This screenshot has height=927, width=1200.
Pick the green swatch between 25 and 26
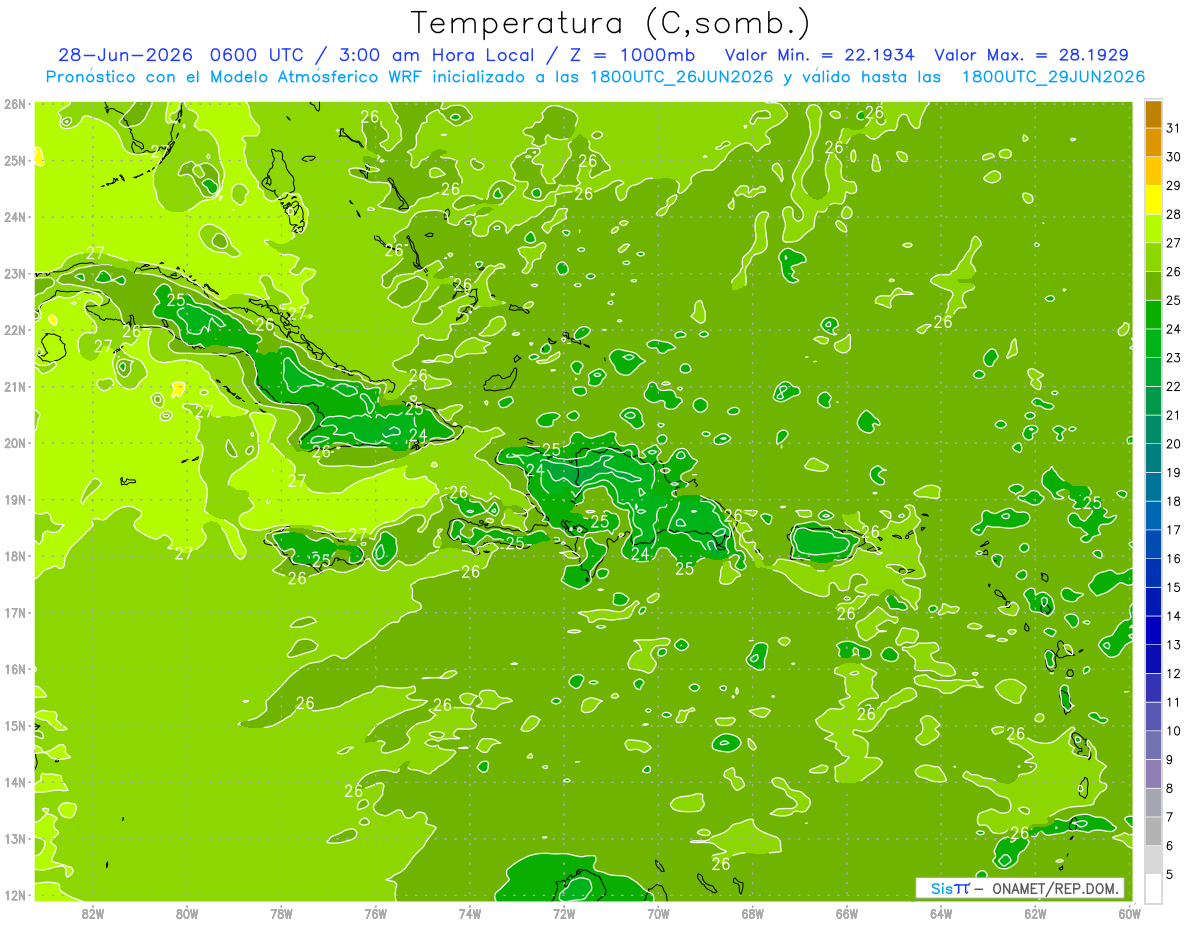coord(1153,286)
